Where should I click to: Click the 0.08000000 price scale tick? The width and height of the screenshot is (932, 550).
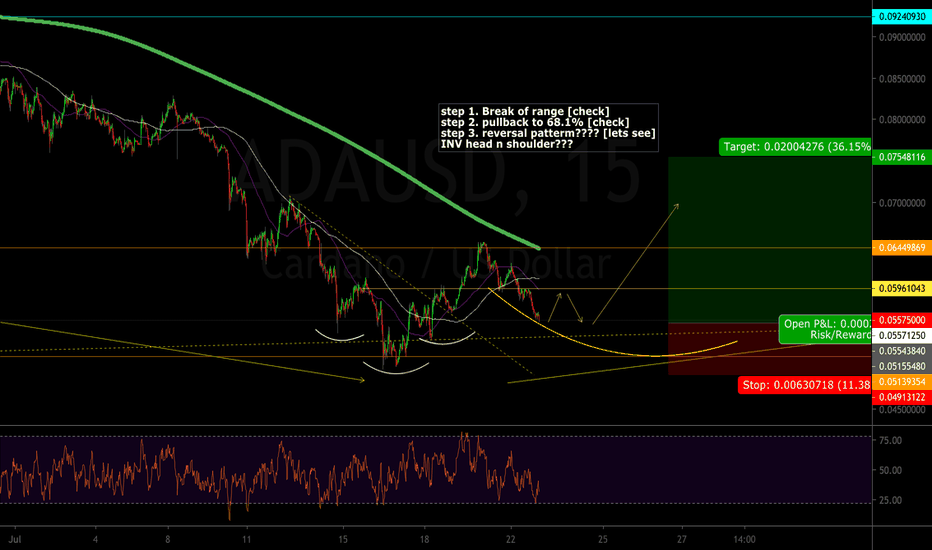[x=902, y=120]
